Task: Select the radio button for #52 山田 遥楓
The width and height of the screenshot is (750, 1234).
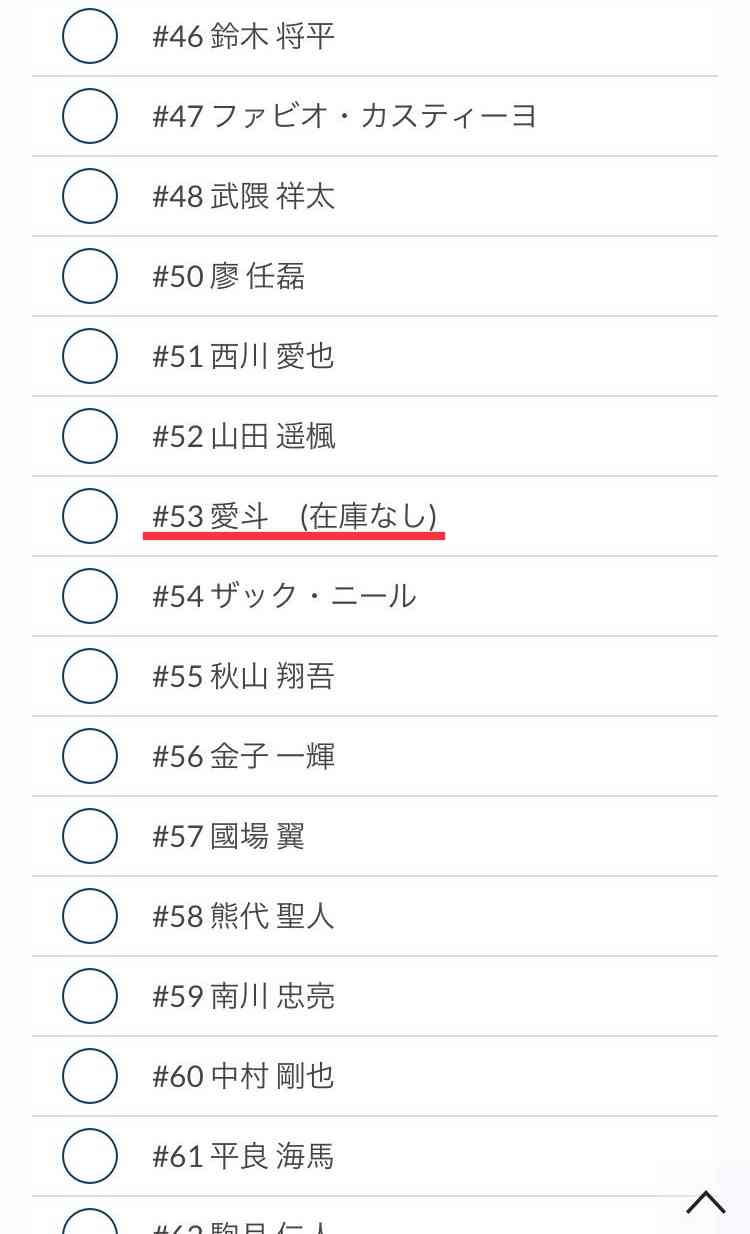Action: coord(88,436)
